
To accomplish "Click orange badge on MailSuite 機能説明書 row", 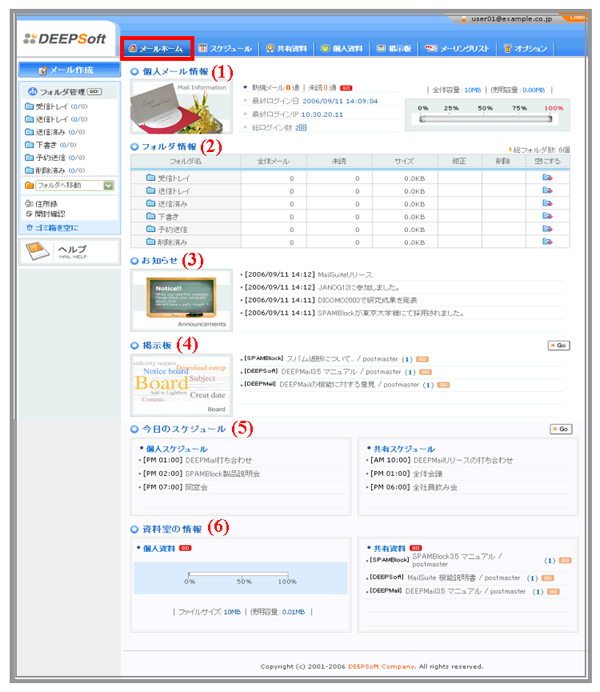I will point(548,578).
